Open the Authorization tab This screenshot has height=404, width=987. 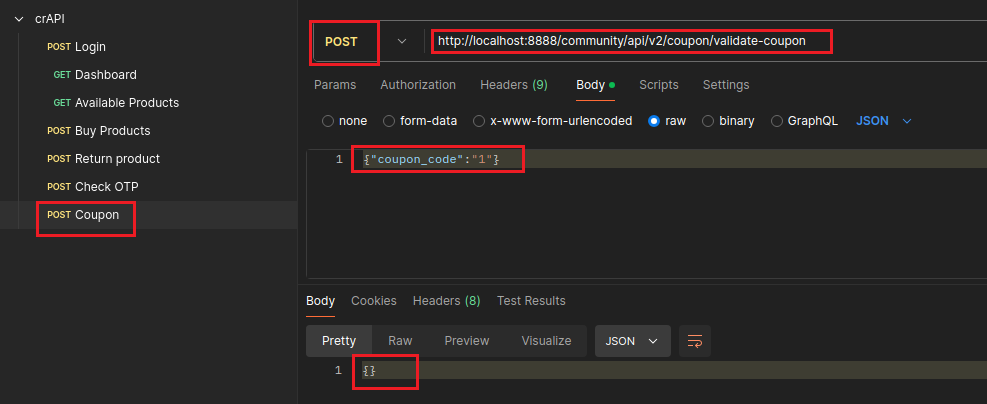pyautogui.click(x=418, y=85)
